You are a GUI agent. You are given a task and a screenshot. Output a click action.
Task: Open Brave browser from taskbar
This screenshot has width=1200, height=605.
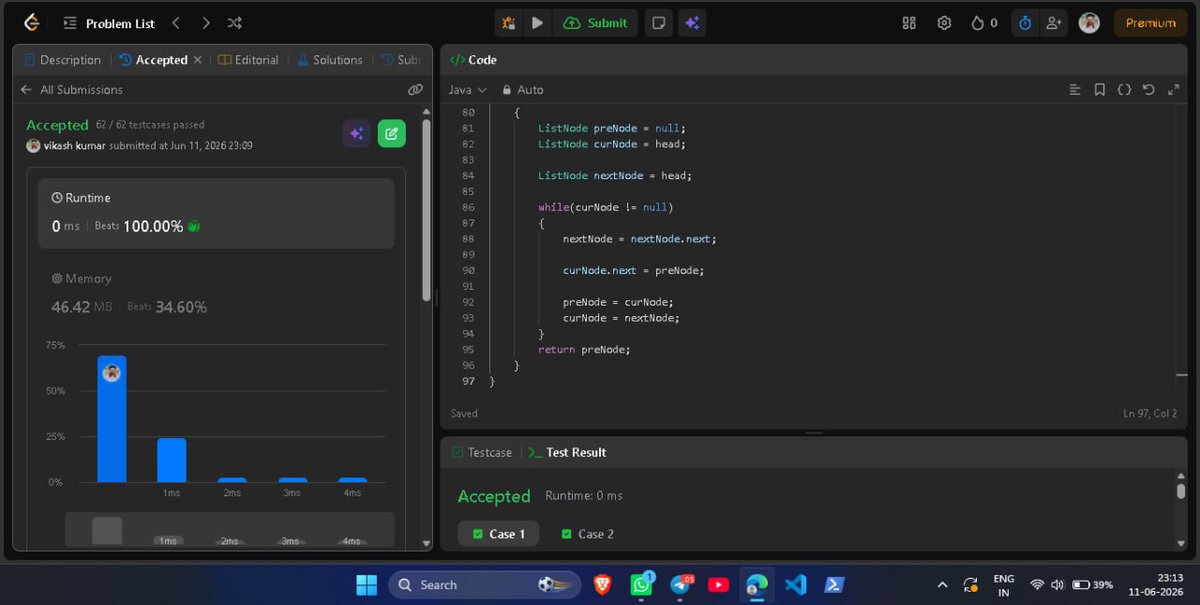(x=603, y=585)
